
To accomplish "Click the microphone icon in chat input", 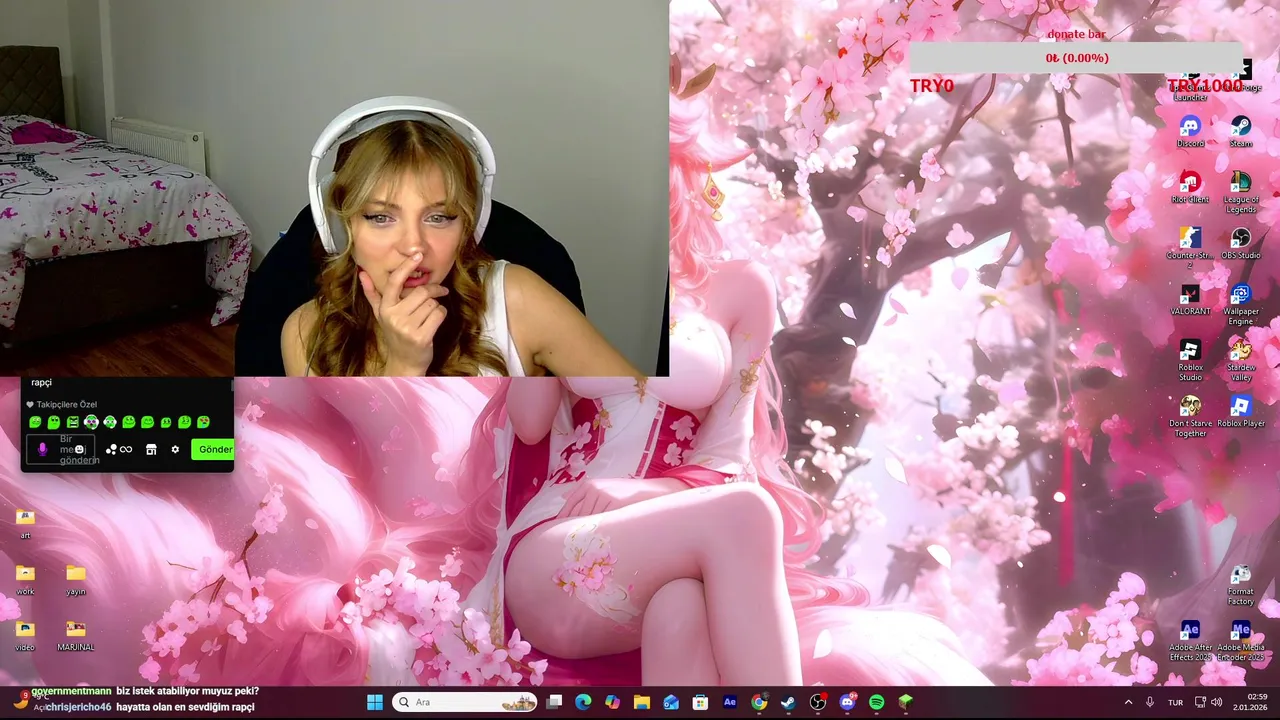I will [42, 450].
